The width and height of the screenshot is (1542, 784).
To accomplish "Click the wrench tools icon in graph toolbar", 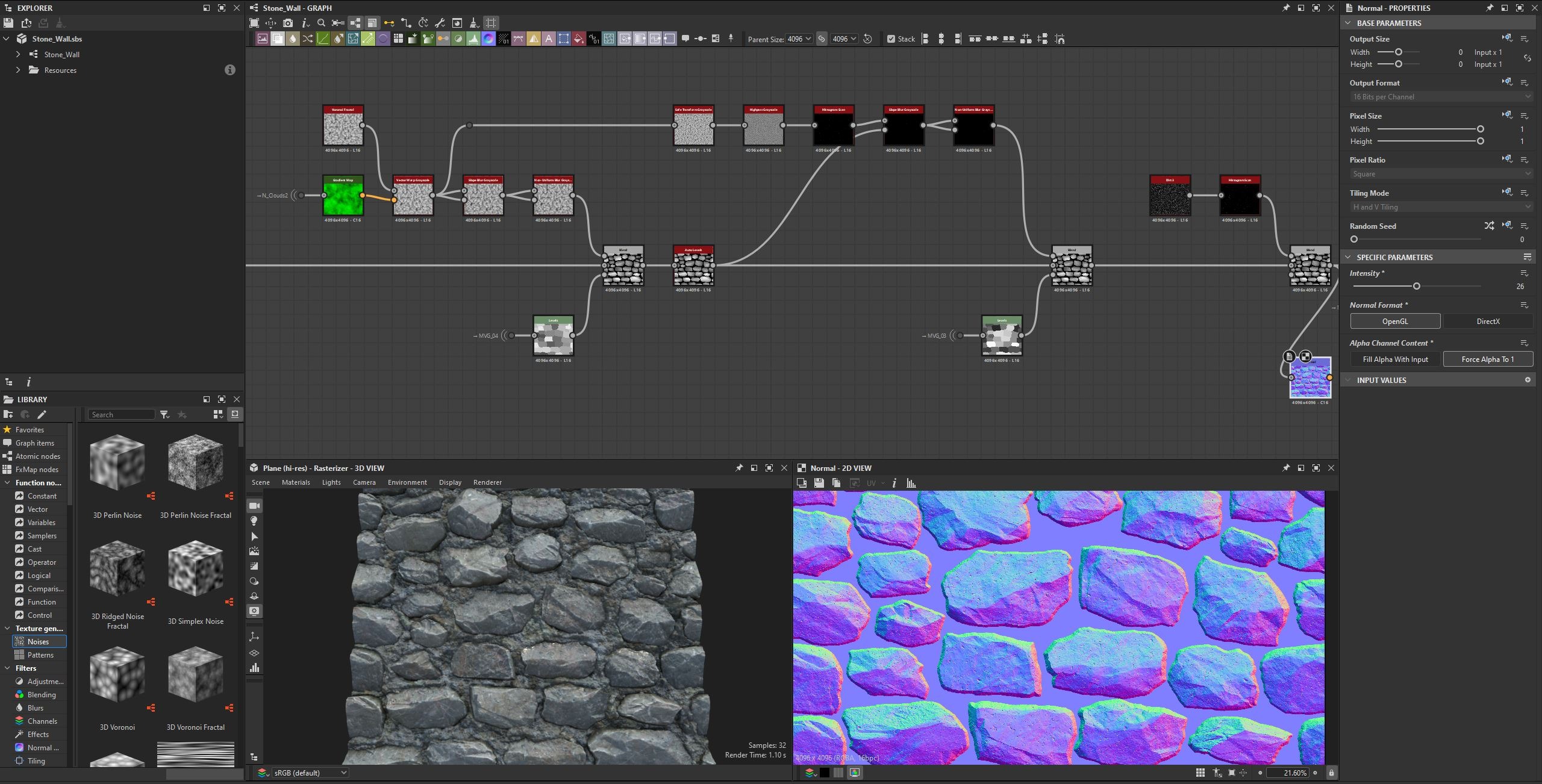I will coord(440,23).
